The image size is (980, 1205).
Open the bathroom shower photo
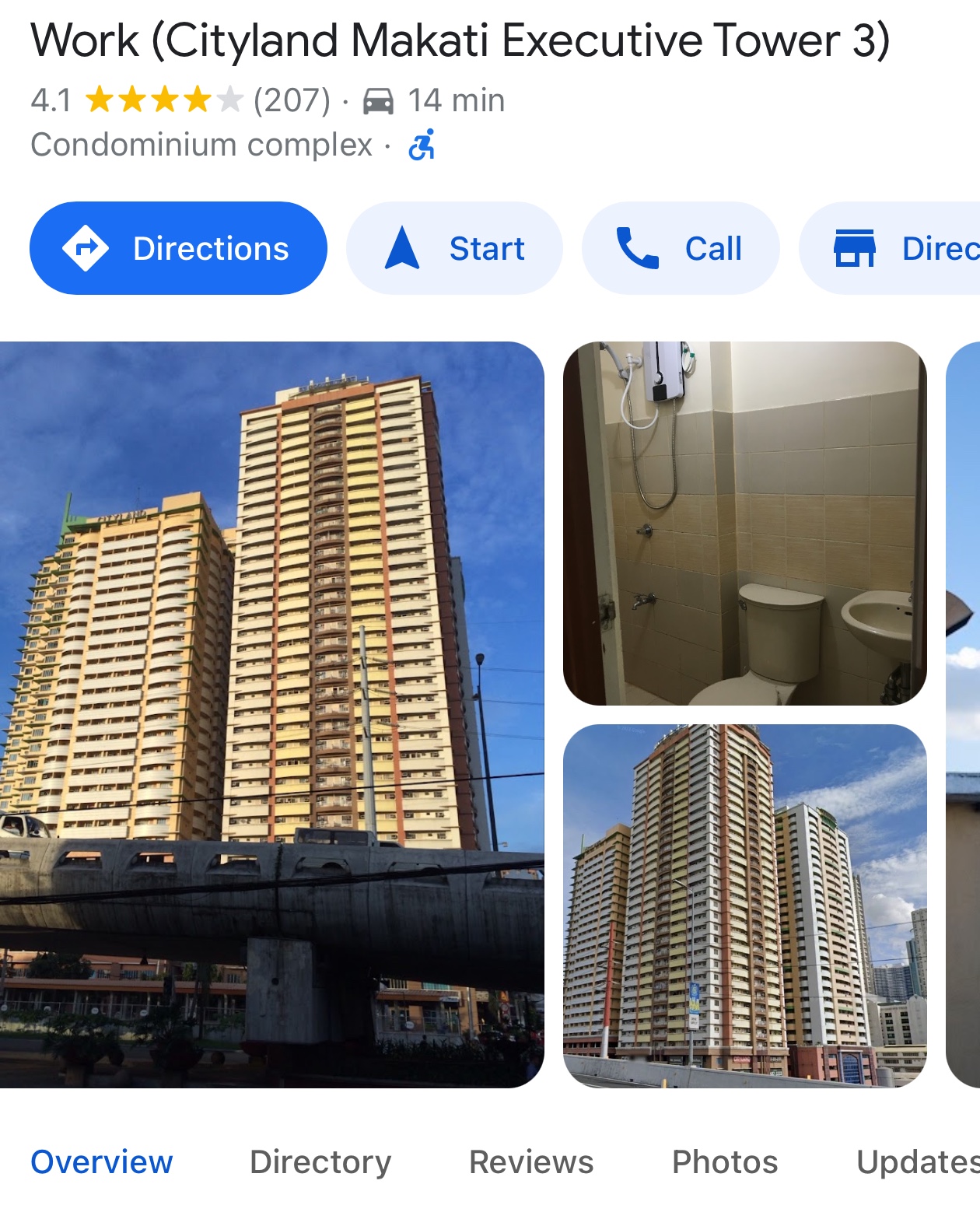pos(745,524)
